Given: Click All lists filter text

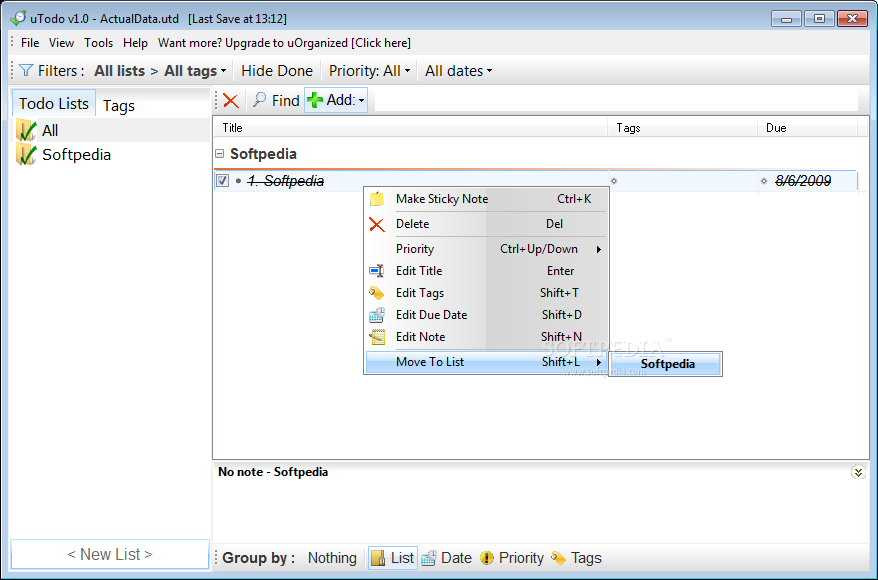Looking at the screenshot, I should (119, 71).
